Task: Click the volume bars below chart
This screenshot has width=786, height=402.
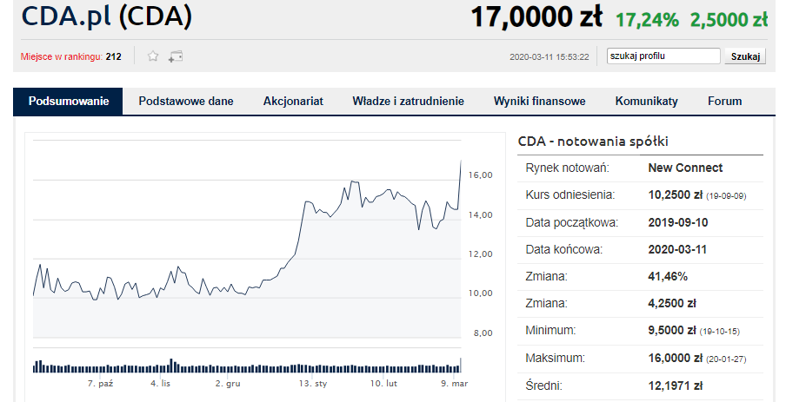Action: pos(247,366)
